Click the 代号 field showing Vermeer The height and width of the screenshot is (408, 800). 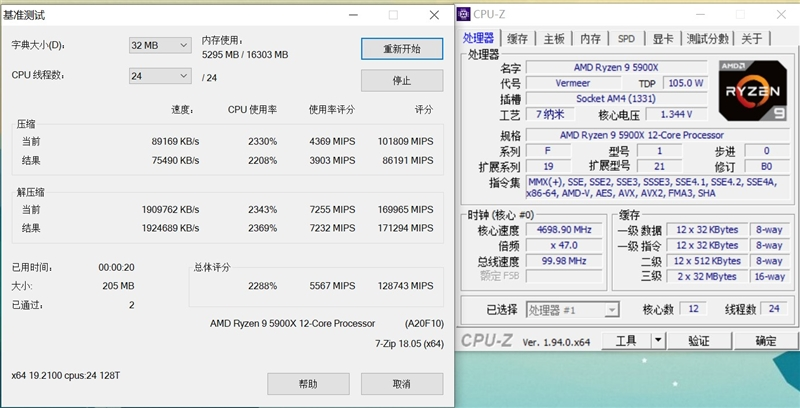pos(573,83)
